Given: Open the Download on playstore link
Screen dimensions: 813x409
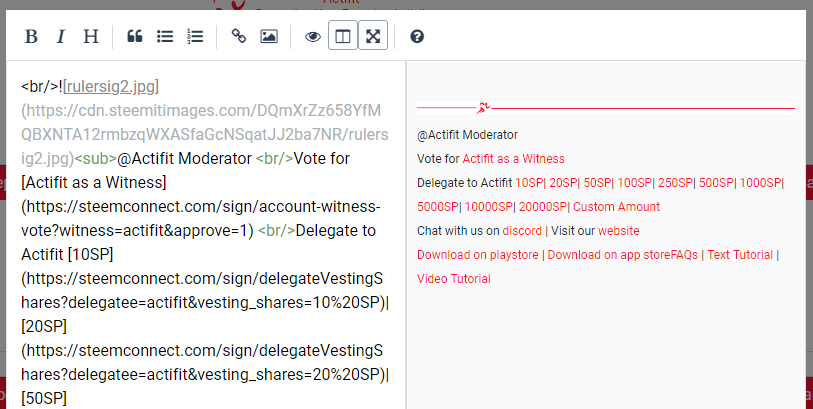Looking at the screenshot, I should pos(478,255).
